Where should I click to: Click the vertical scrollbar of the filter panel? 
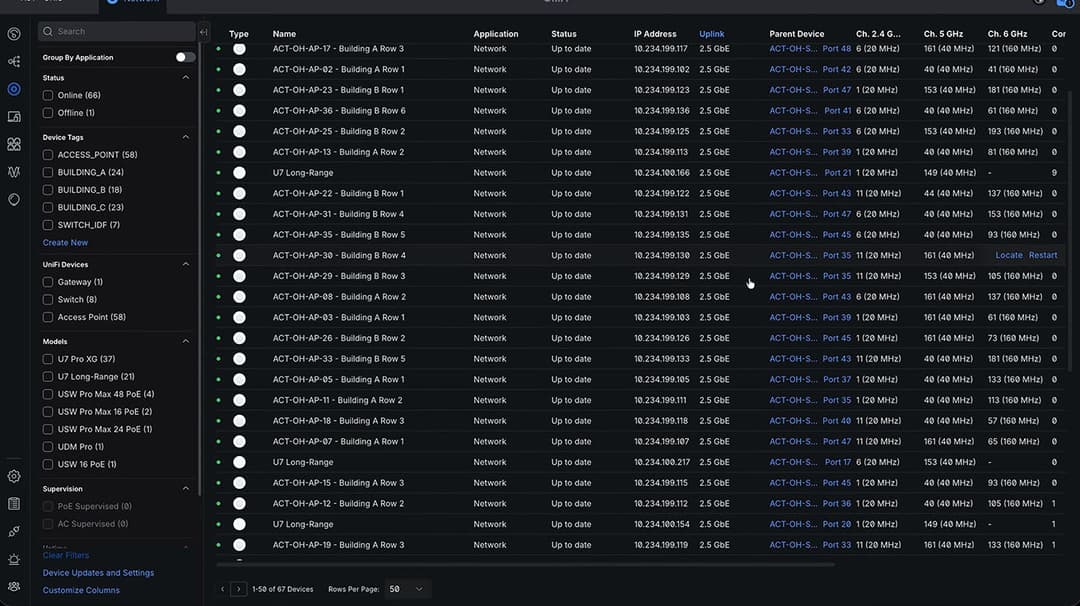pos(200,269)
